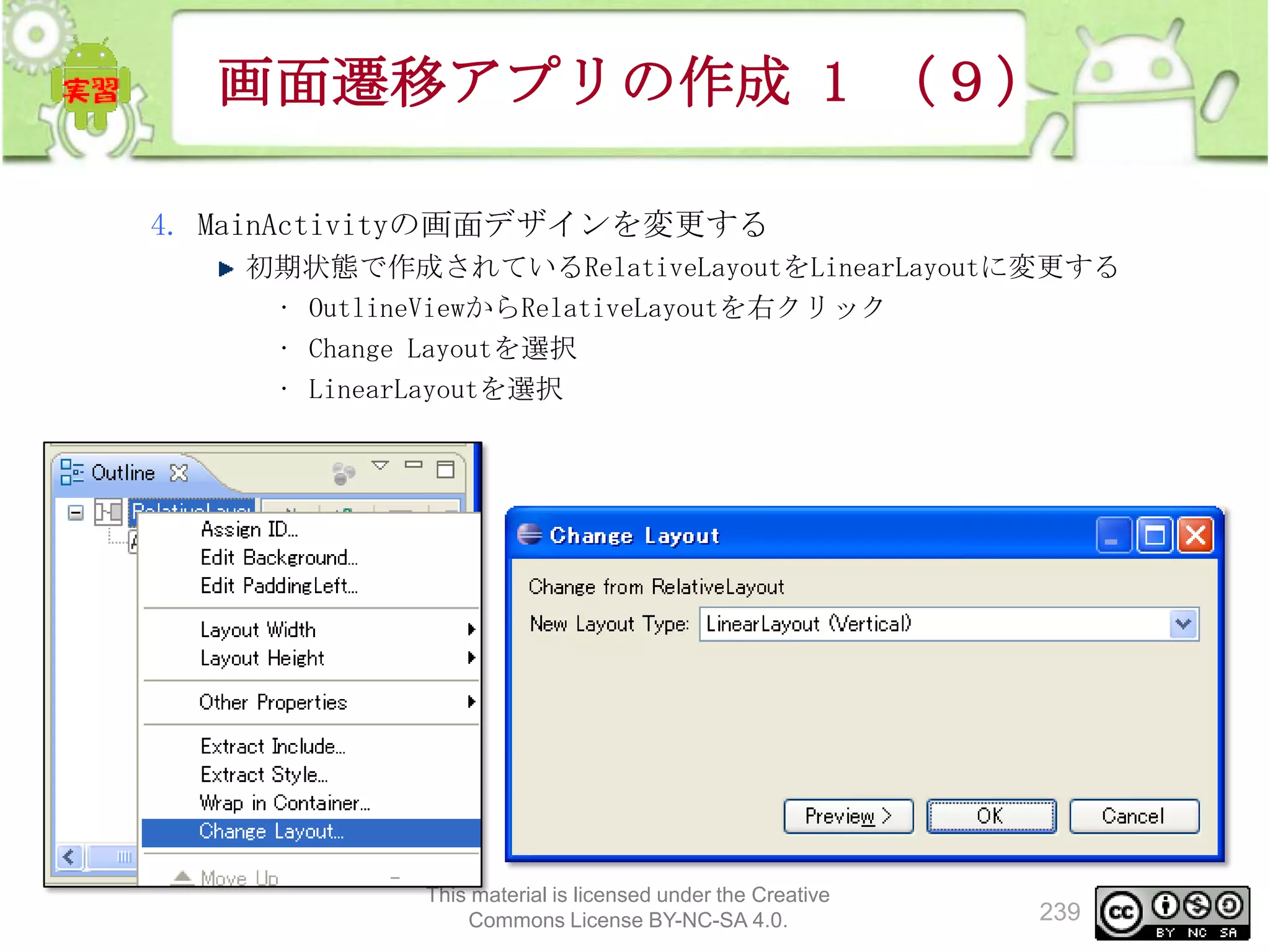Click the page number 239
The width and height of the screenshot is (1270, 952).
tap(1060, 912)
